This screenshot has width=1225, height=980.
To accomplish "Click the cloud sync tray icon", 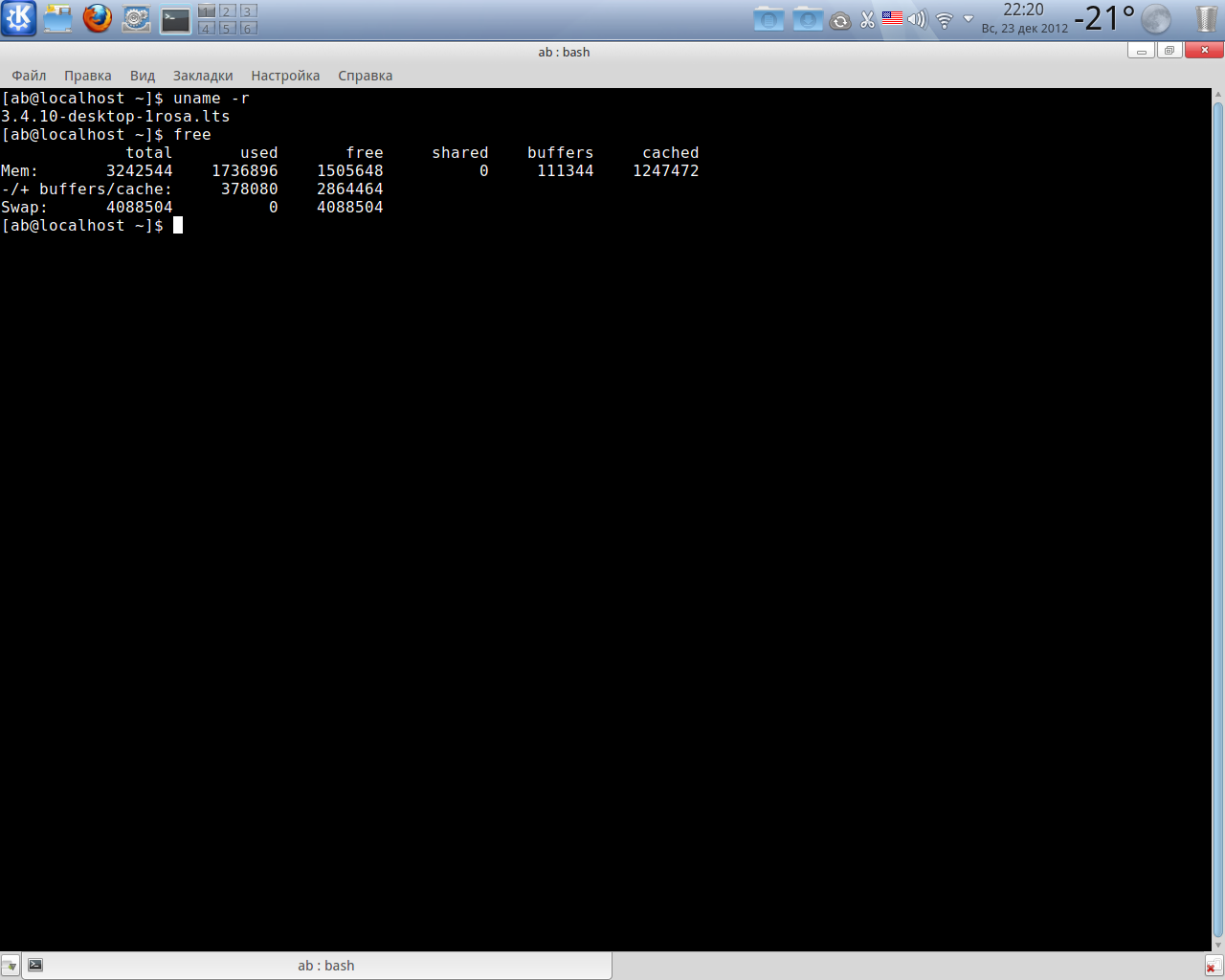I will [x=840, y=20].
